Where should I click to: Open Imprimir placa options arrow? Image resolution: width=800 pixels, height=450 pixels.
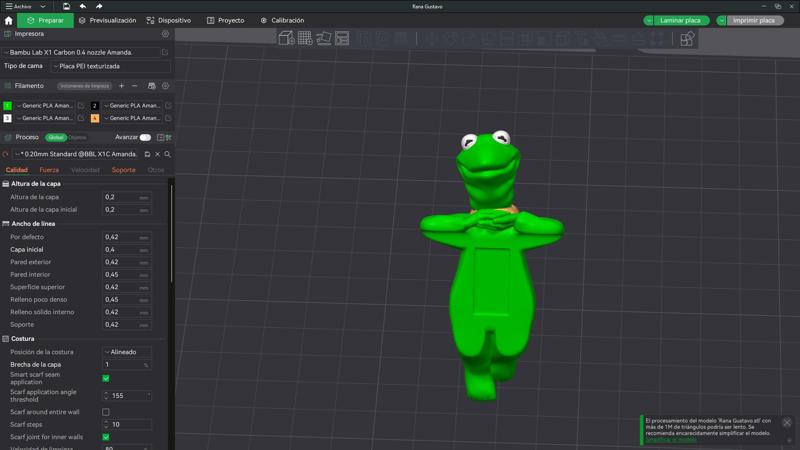721,20
